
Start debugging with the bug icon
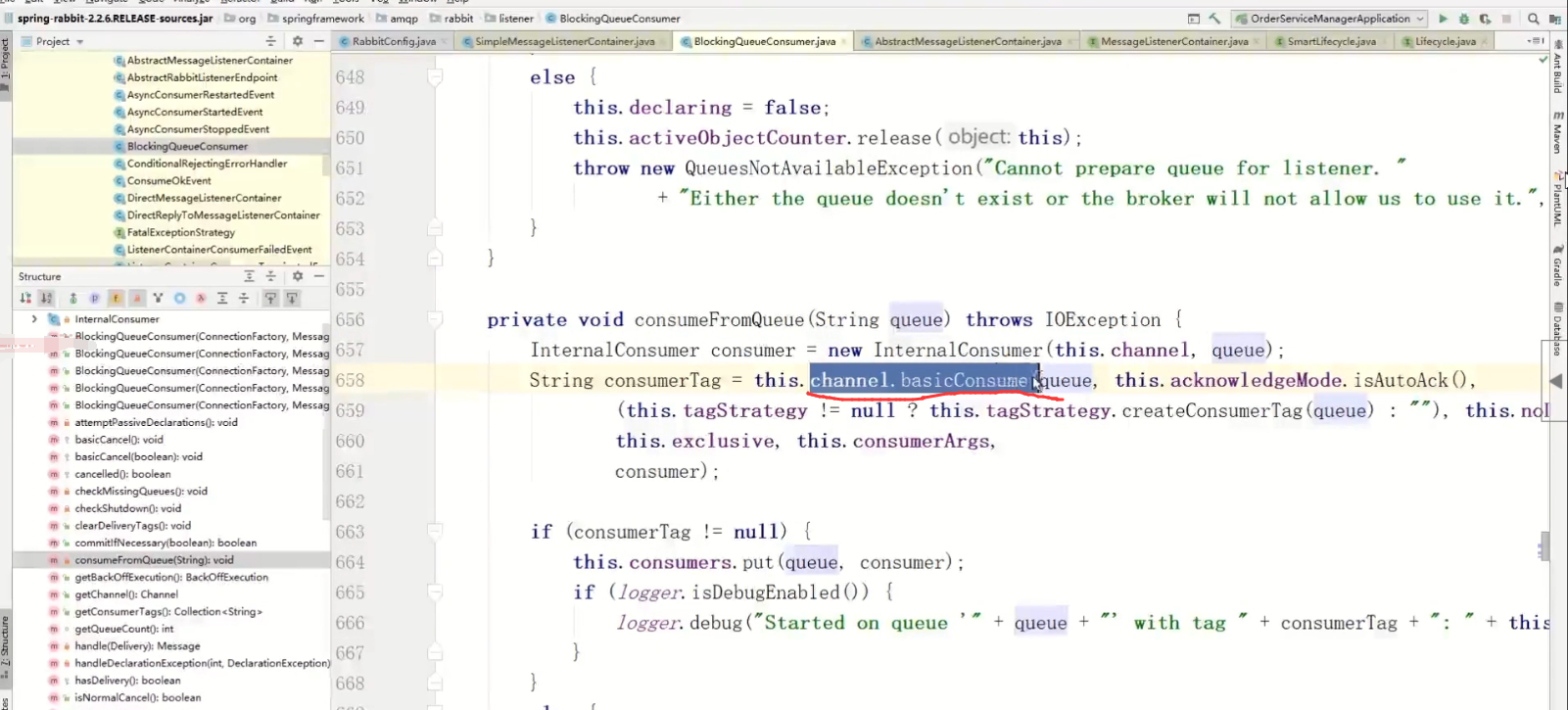[x=1464, y=19]
